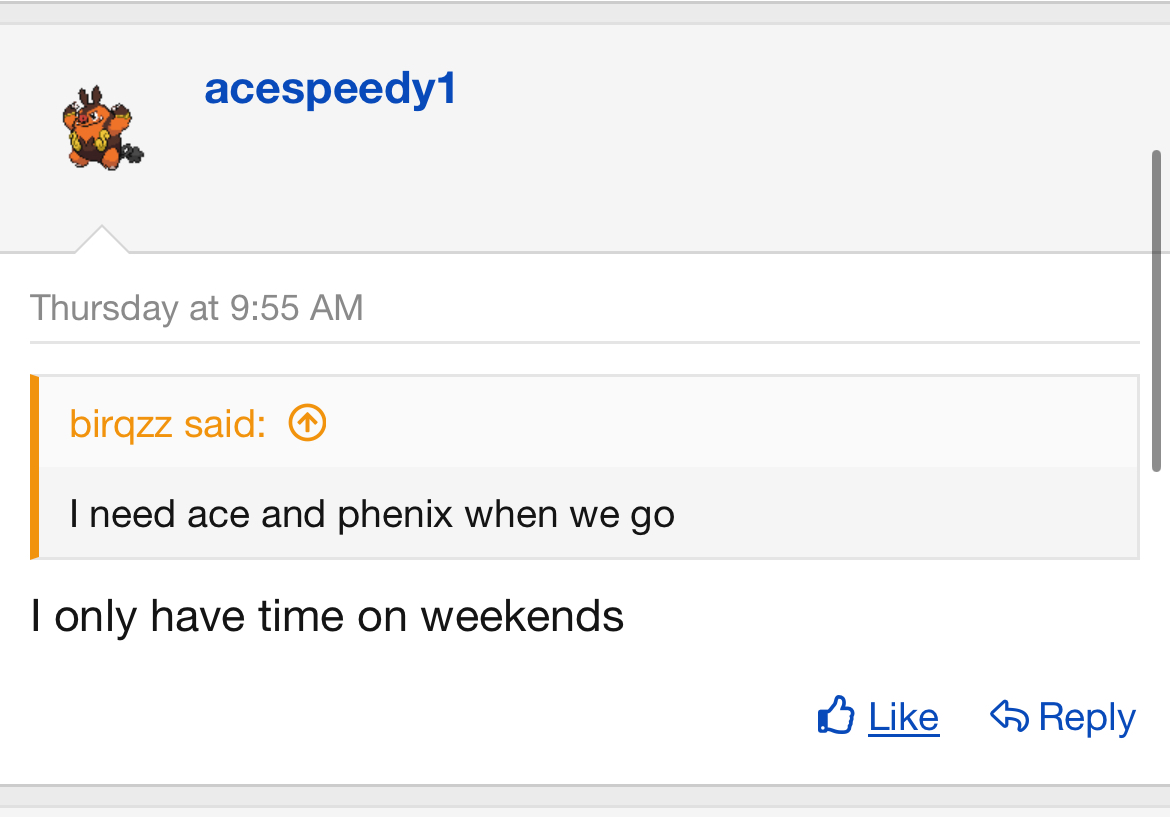This screenshot has height=817, width=1170.
Task: Click the divider line below the timestamp
Action: (x=585, y=342)
